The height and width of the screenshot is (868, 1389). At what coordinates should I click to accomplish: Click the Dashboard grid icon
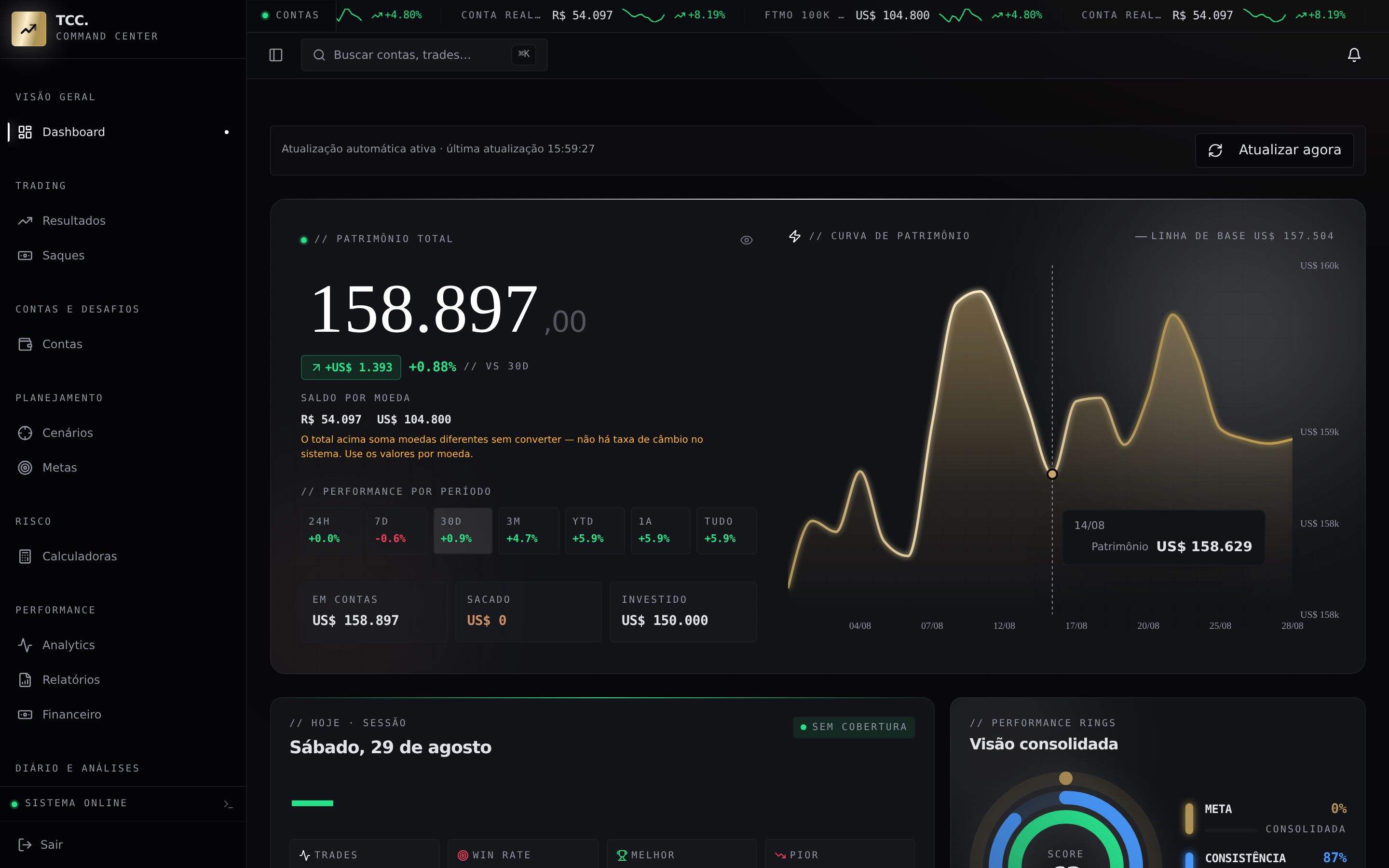click(25, 132)
